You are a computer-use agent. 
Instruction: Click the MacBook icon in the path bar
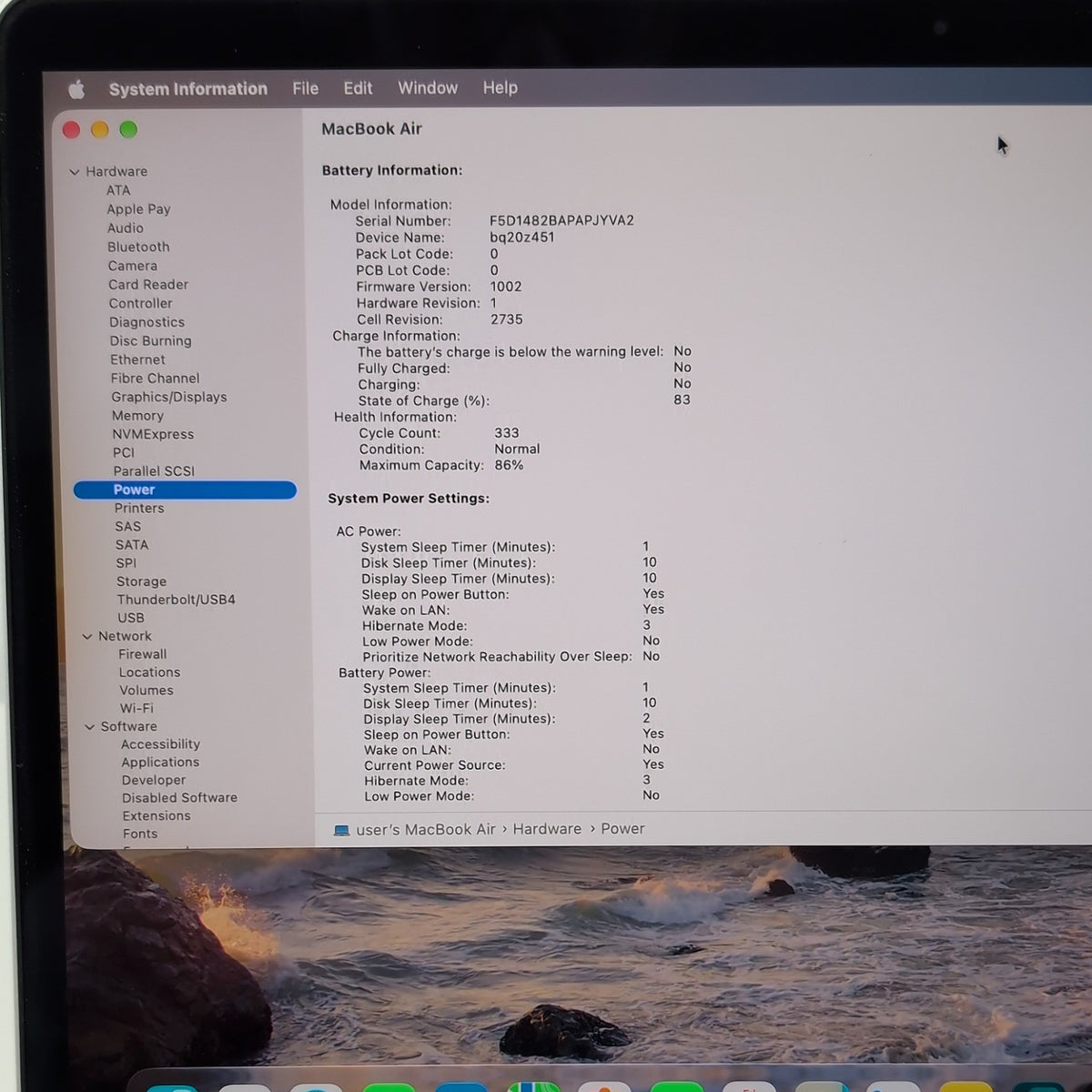(341, 830)
